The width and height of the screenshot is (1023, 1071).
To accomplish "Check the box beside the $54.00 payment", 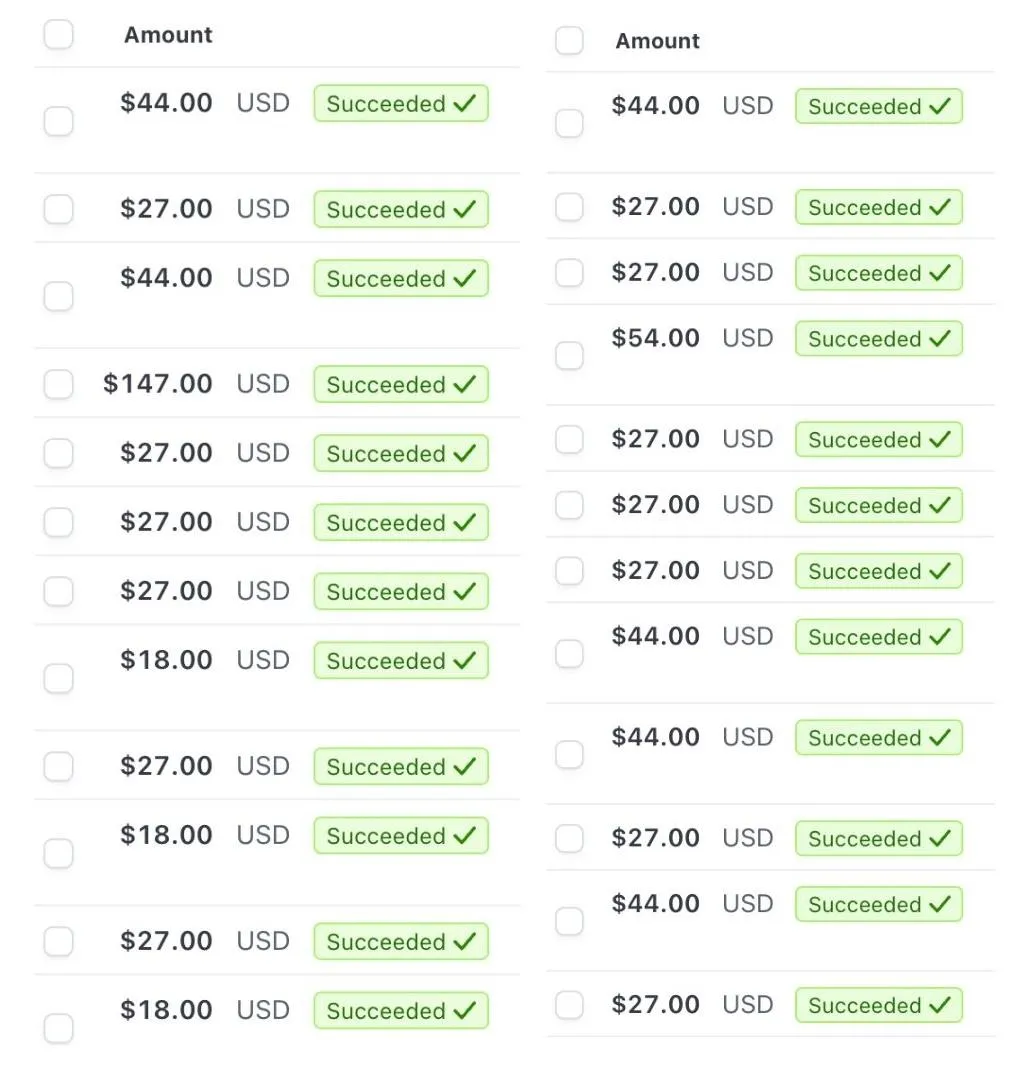I will [x=569, y=355].
